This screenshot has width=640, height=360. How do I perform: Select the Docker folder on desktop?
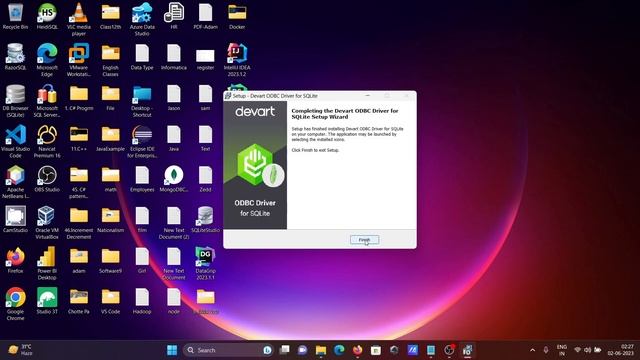point(237,16)
